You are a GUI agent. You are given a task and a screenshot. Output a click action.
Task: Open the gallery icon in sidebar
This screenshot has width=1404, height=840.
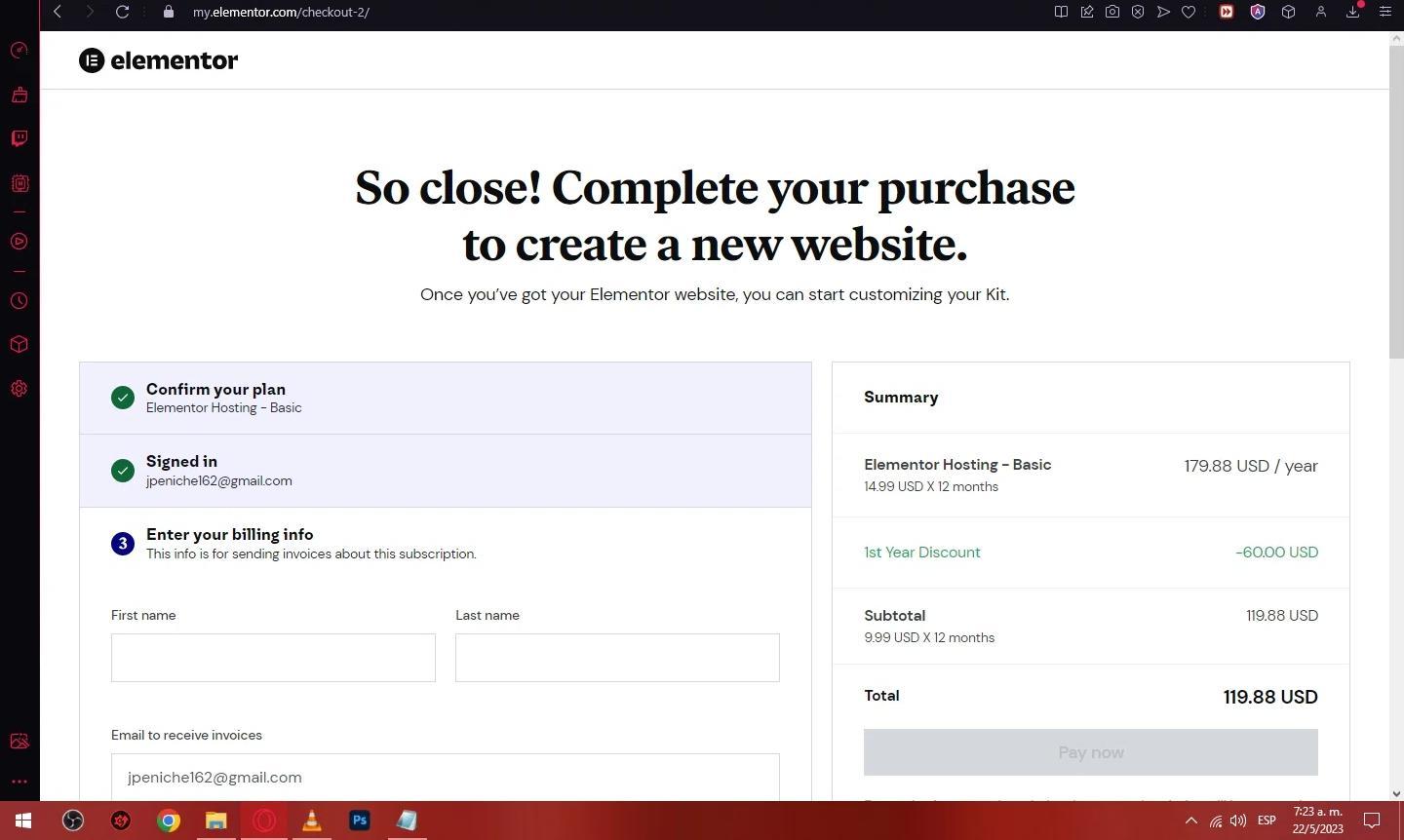(19, 742)
